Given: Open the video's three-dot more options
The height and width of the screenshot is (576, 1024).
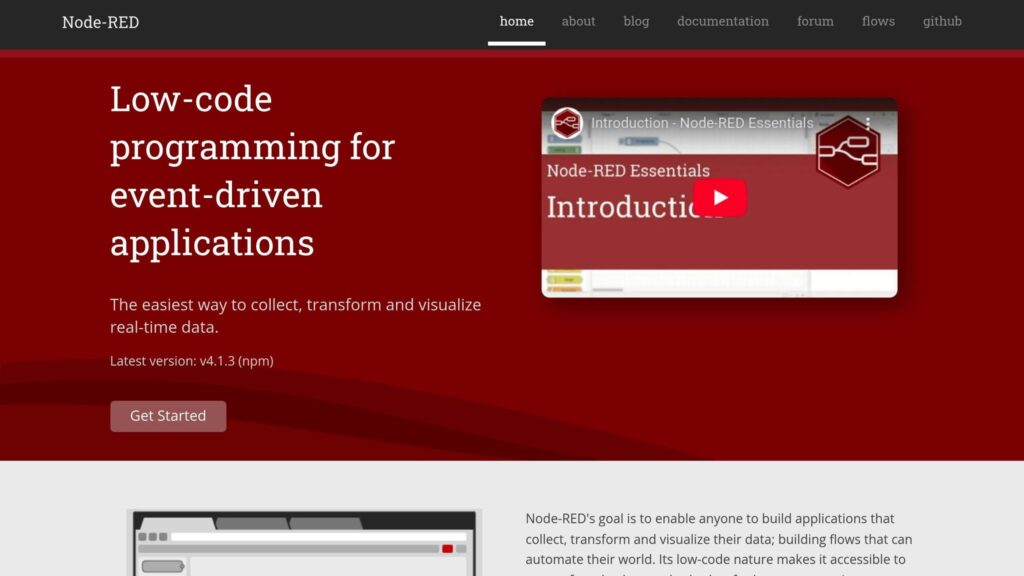Looking at the screenshot, I should coord(868,123).
